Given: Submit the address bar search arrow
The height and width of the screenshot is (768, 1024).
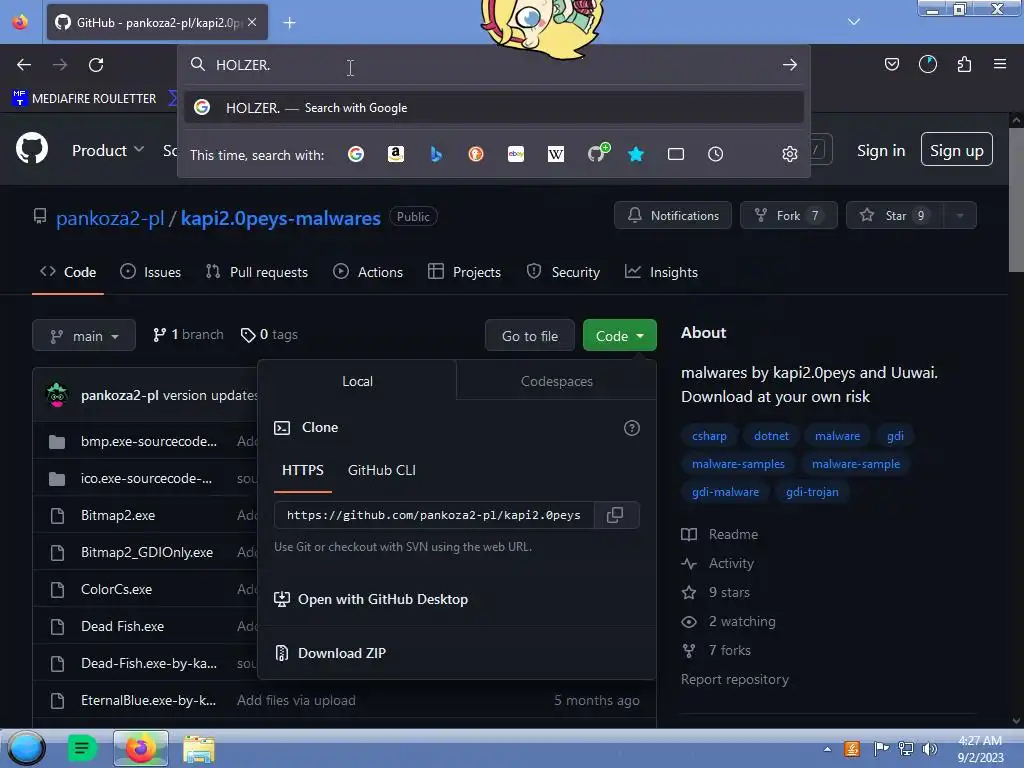Looking at the screenshot, I should pyautogui.click(x=790, y=65).
